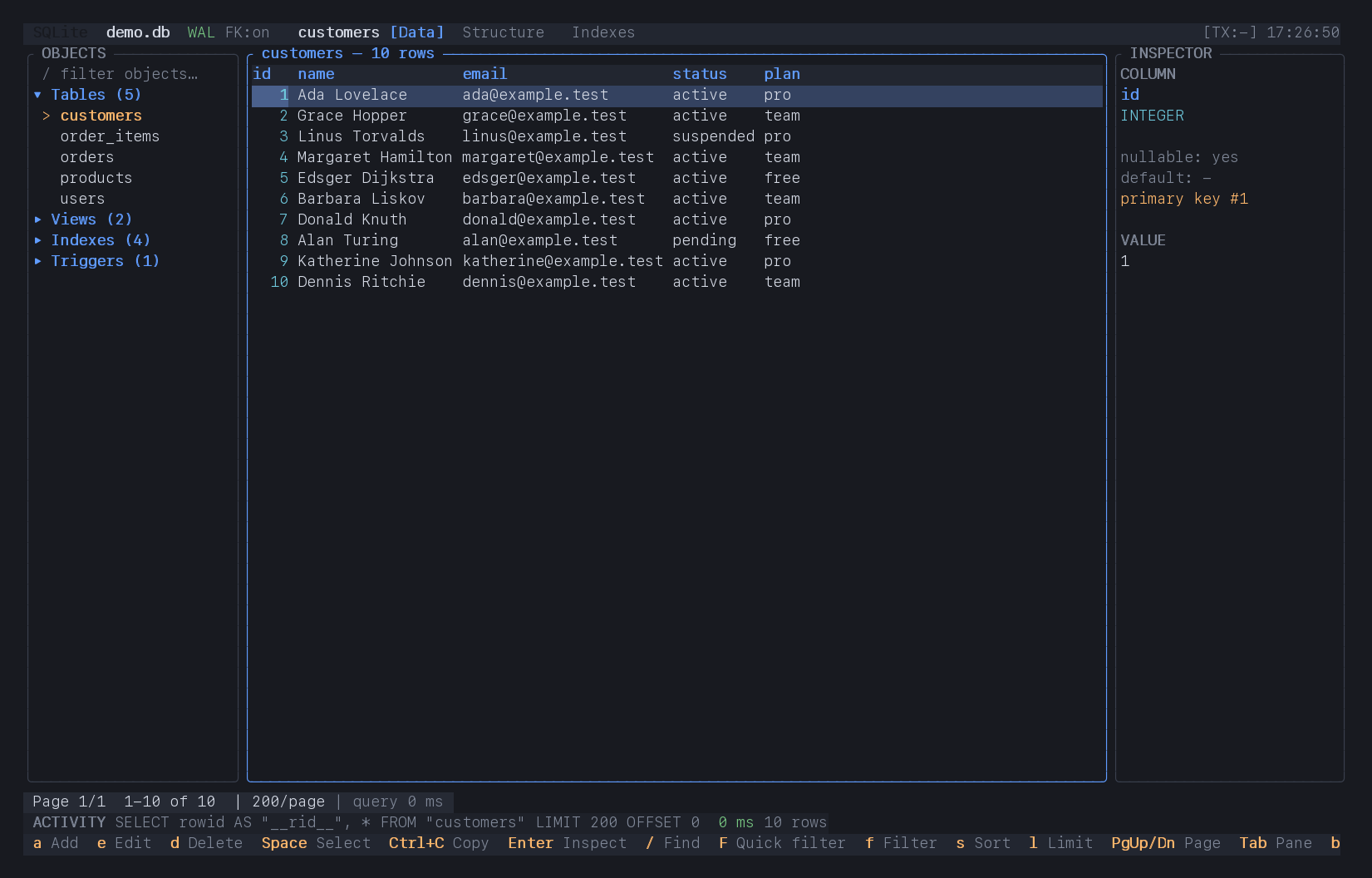Screen dimensions: 1372x878
Task: Click the email column header
Action: (484, 74)
